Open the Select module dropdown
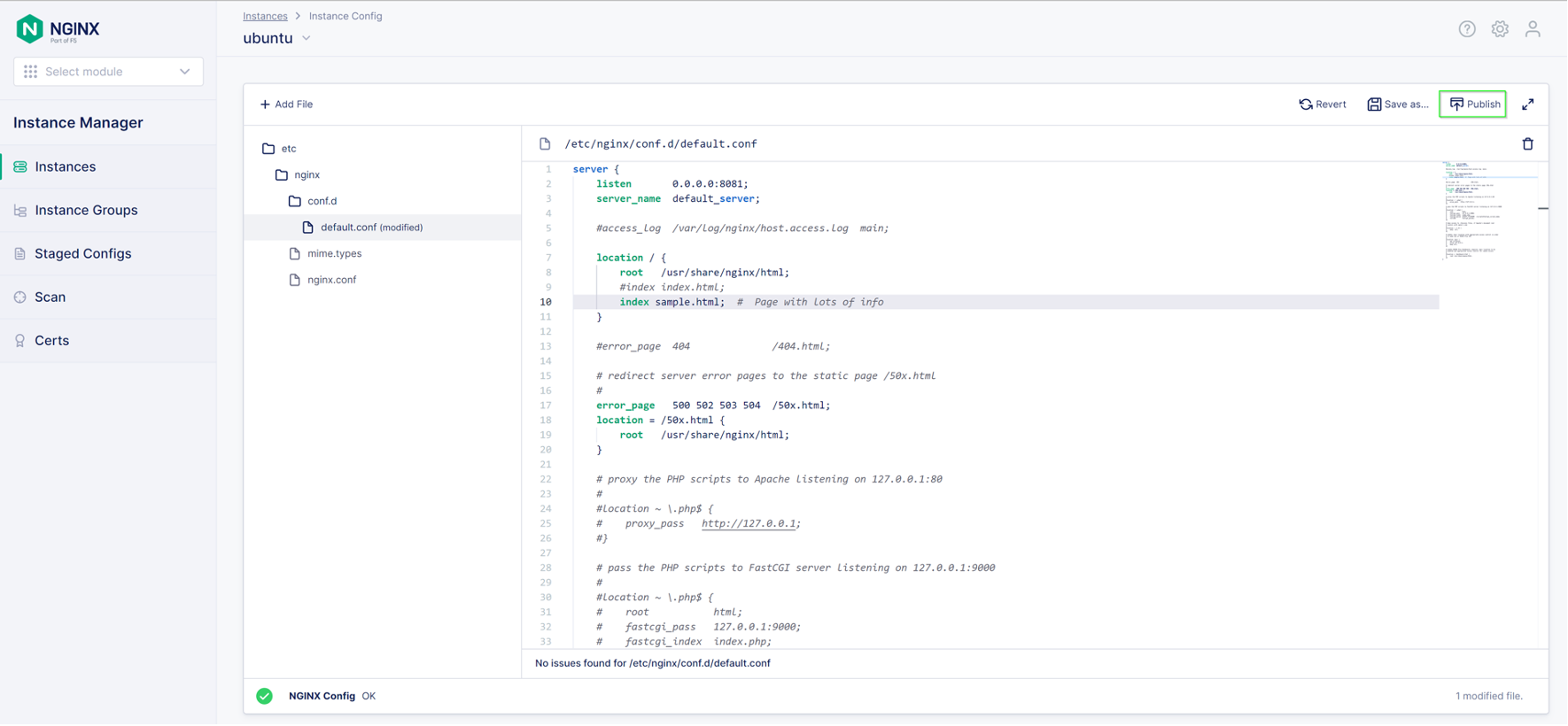Viewport: 1568px width, 726px height. pyautogui.click(x=108, y=72)
